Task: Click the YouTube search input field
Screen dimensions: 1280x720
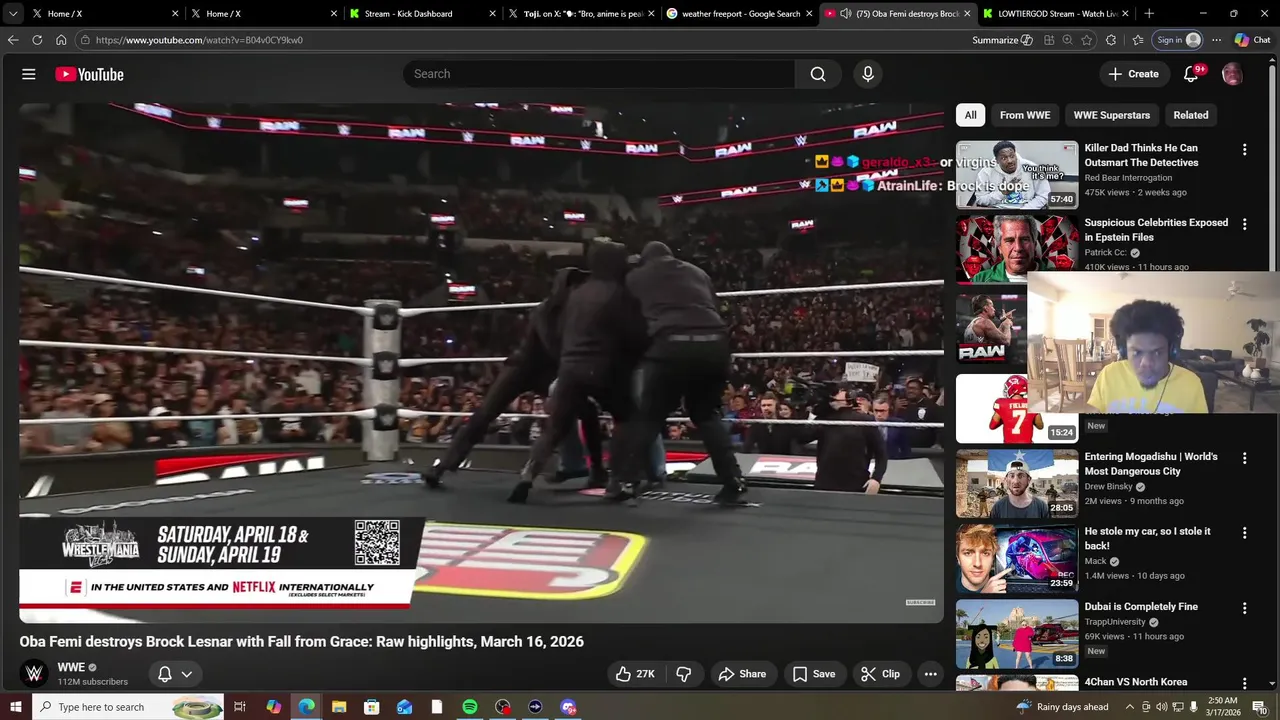Action: pos(599,74)
